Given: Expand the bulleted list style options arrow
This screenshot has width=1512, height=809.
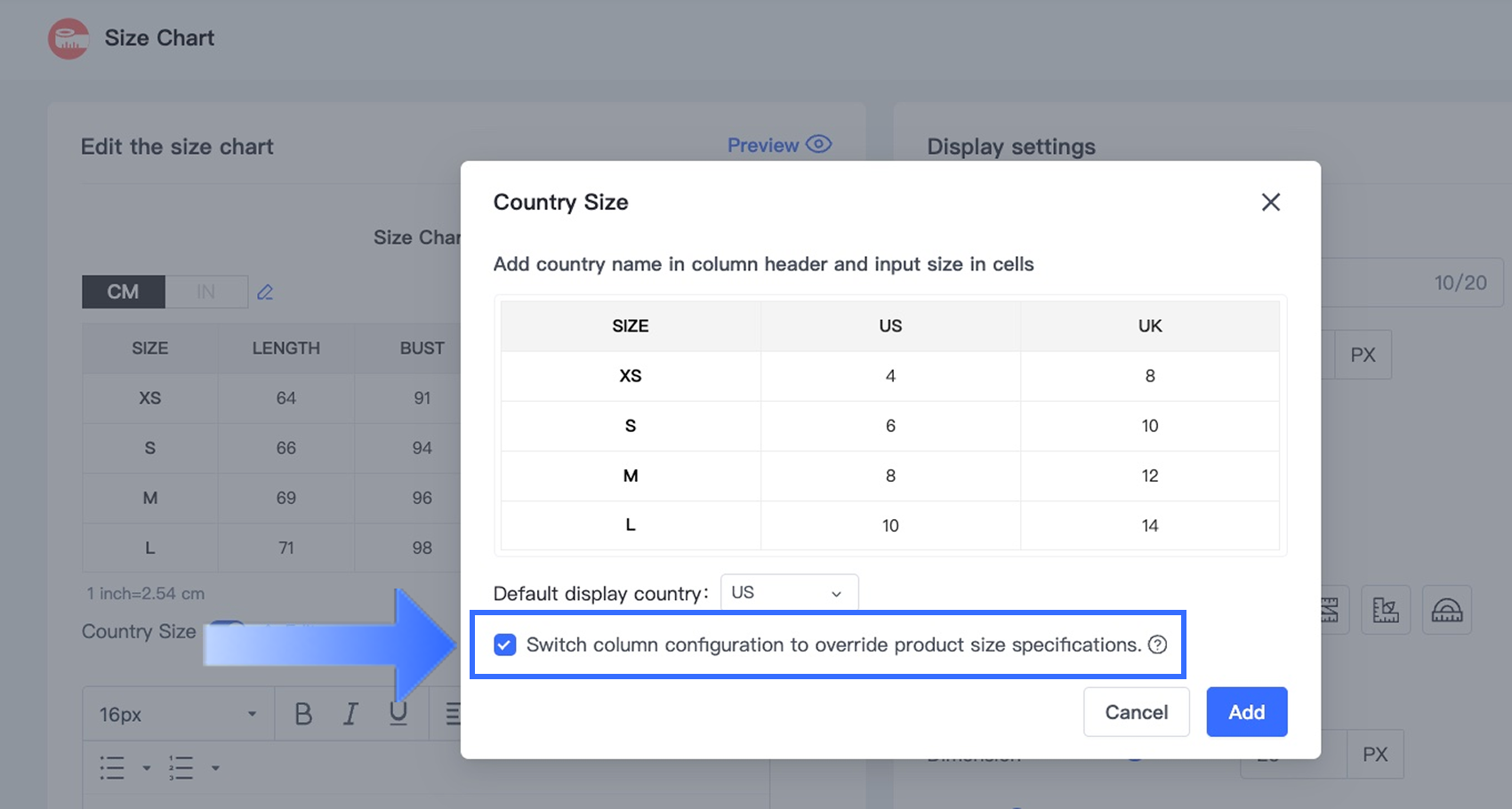Looking at the screenshot, I should coord(147,768).
